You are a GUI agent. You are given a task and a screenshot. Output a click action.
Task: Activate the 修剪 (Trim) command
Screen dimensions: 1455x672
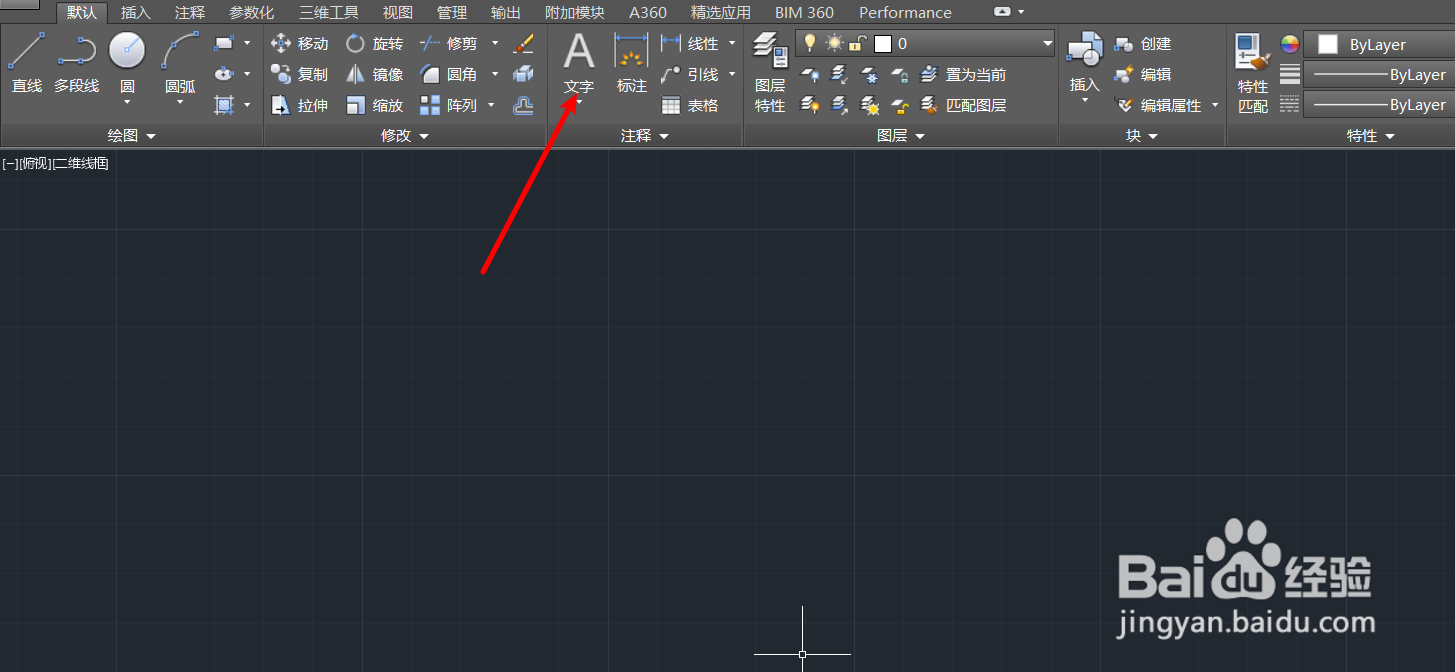point(448,44)
